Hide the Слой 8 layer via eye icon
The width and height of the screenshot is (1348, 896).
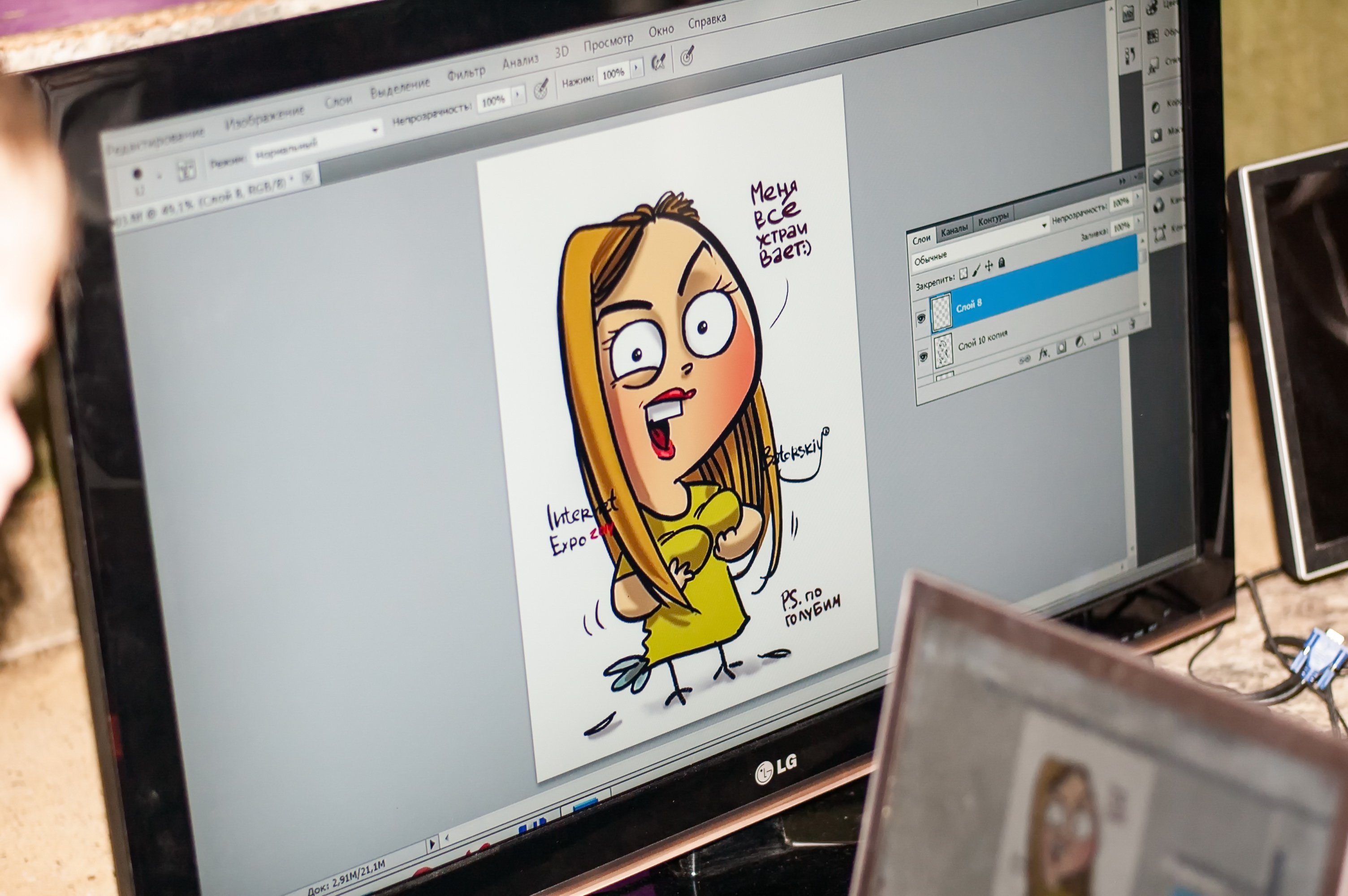921,318
